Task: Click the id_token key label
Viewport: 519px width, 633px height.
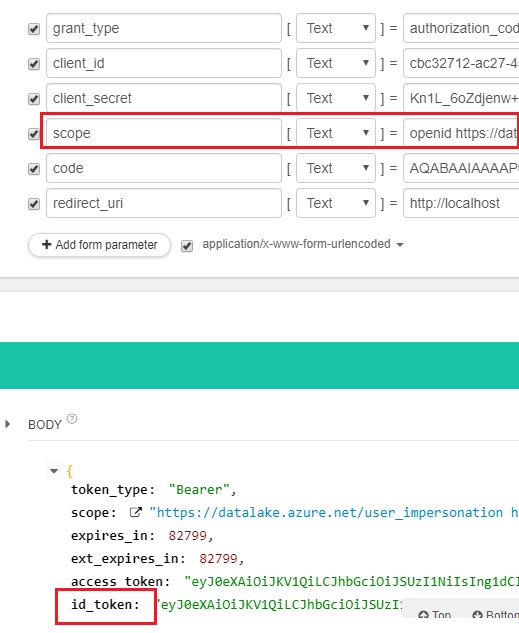Action: pyautogui.click(x=105, y=605)
